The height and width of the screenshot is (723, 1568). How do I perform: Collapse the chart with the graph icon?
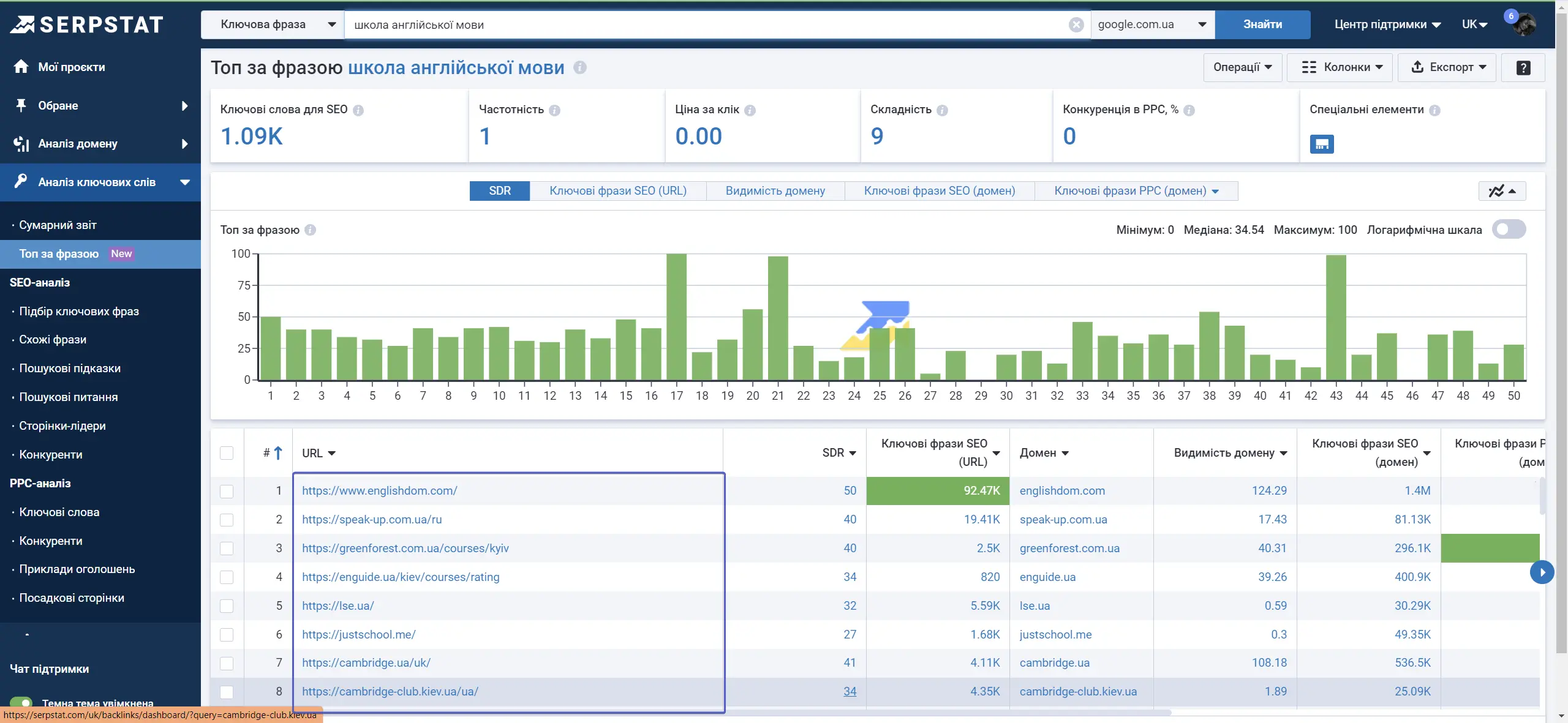click(x=1502, y=191)
